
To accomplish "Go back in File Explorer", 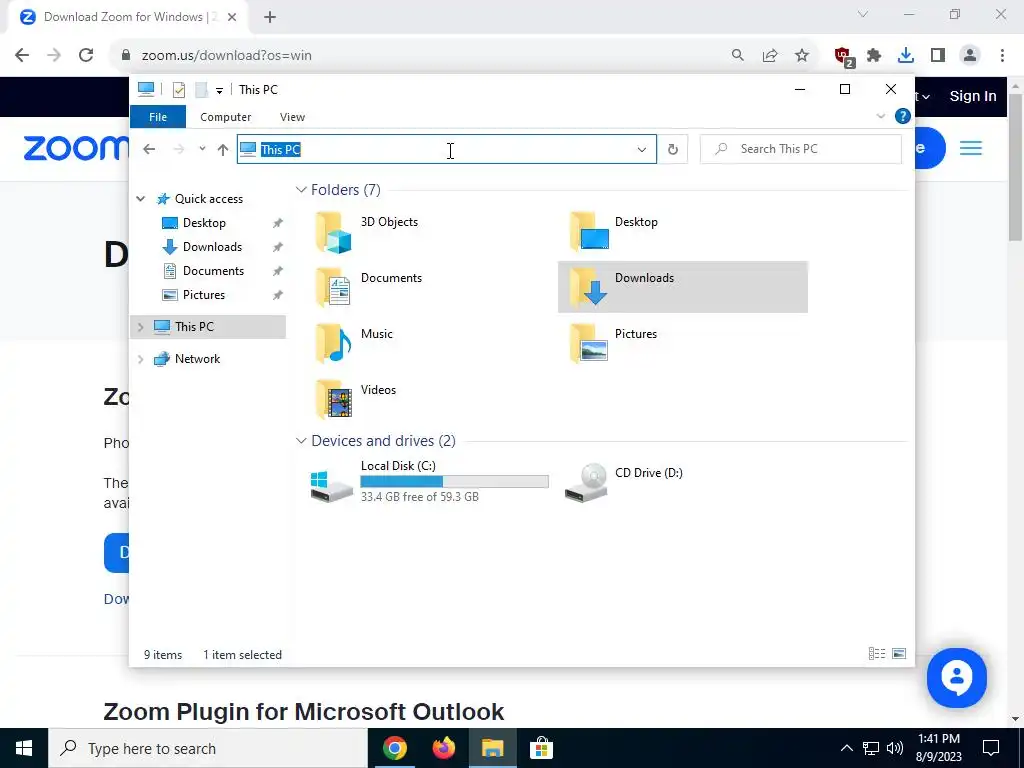I will (x=149, y=150).
